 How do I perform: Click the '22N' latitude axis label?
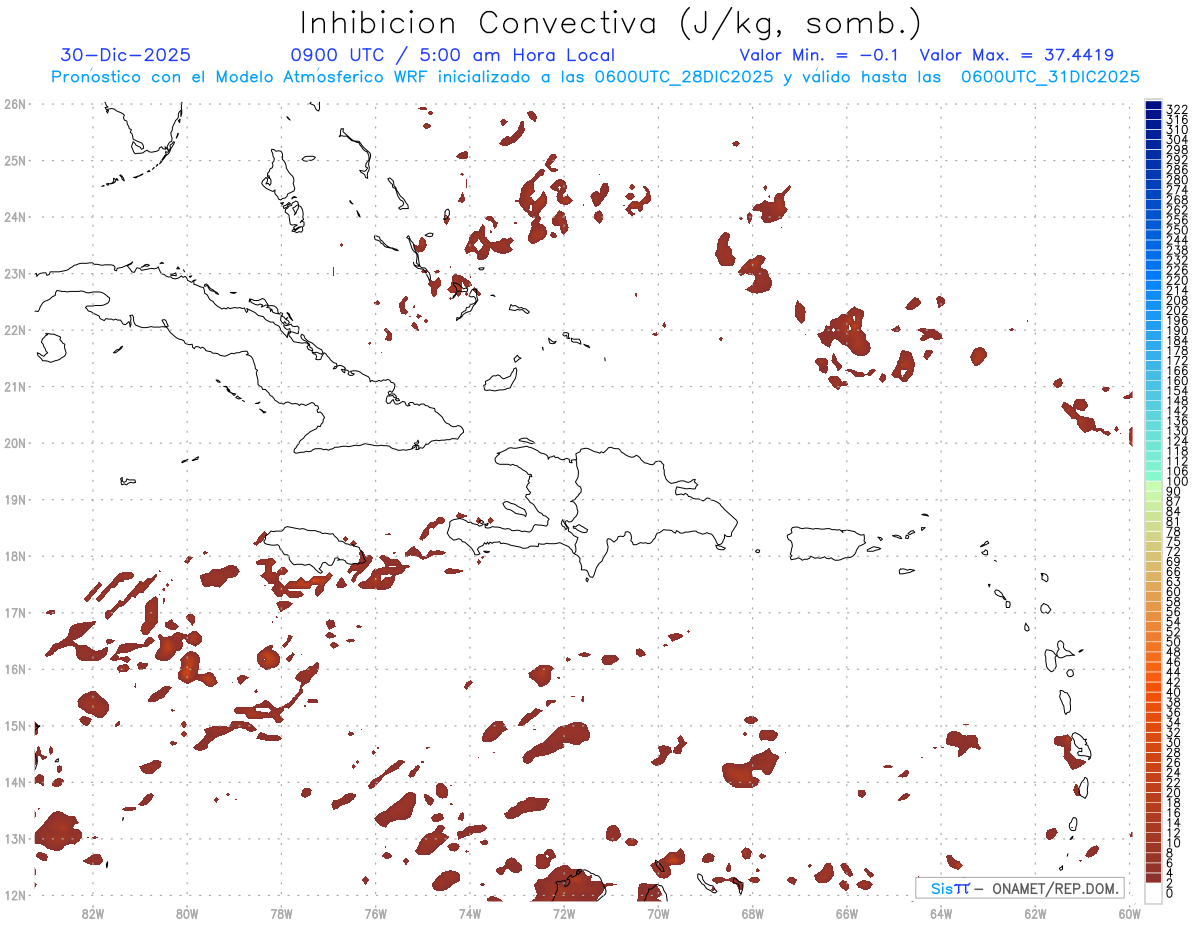tap(15, 330)
